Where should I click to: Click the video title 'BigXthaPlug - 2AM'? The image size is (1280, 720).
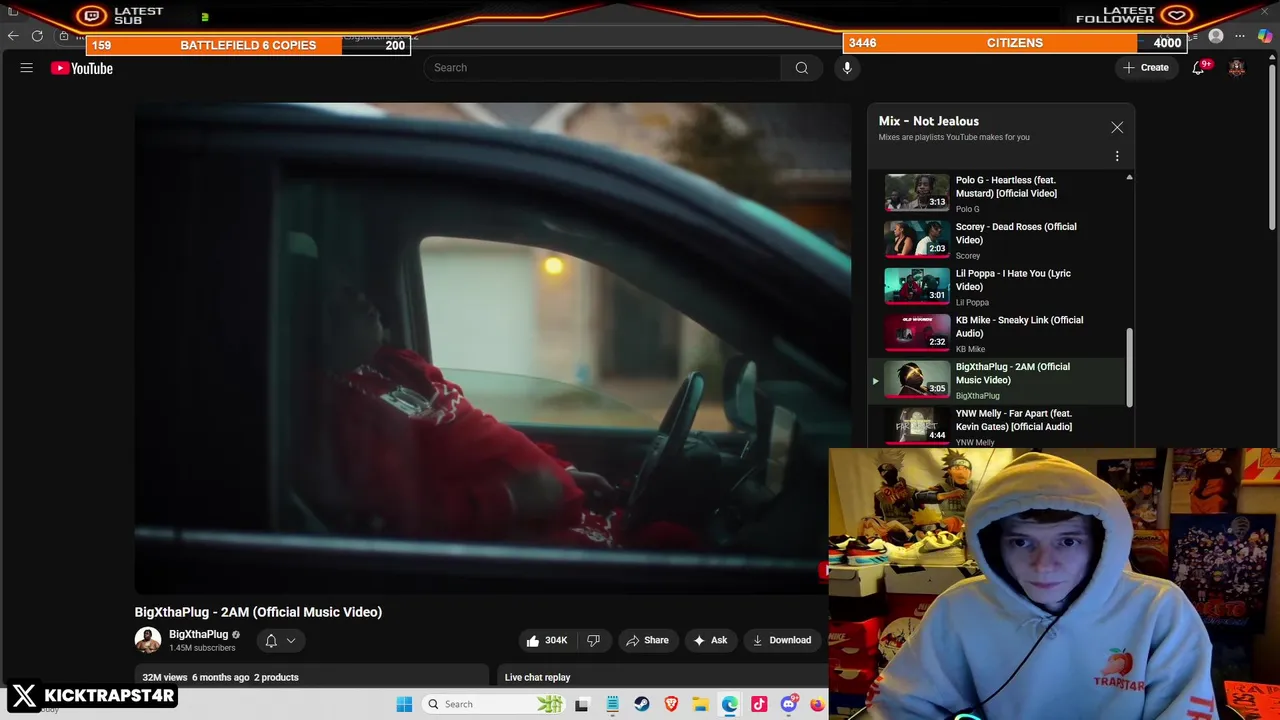(258, 612)
